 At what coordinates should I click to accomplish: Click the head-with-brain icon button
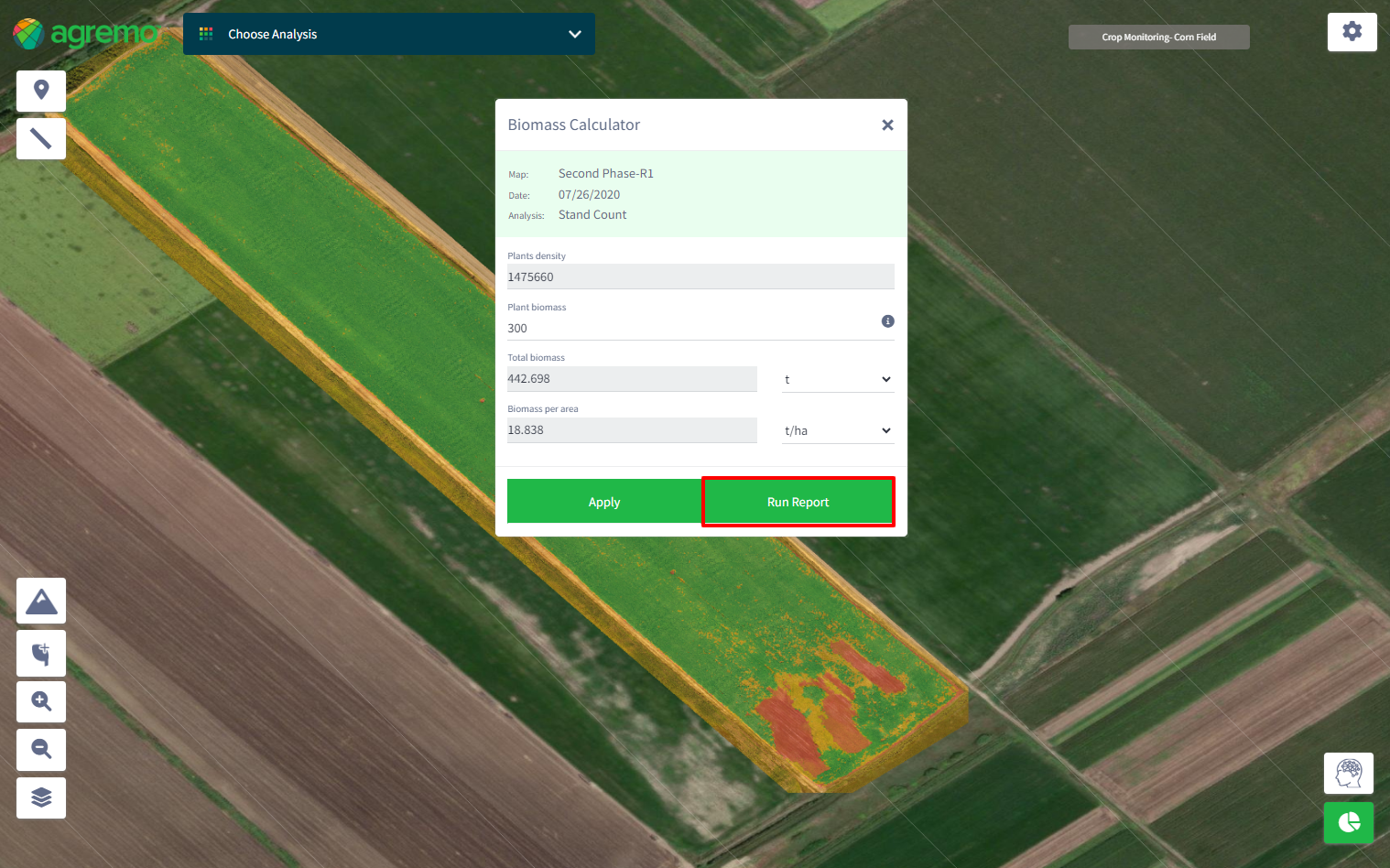[1348, 774]
